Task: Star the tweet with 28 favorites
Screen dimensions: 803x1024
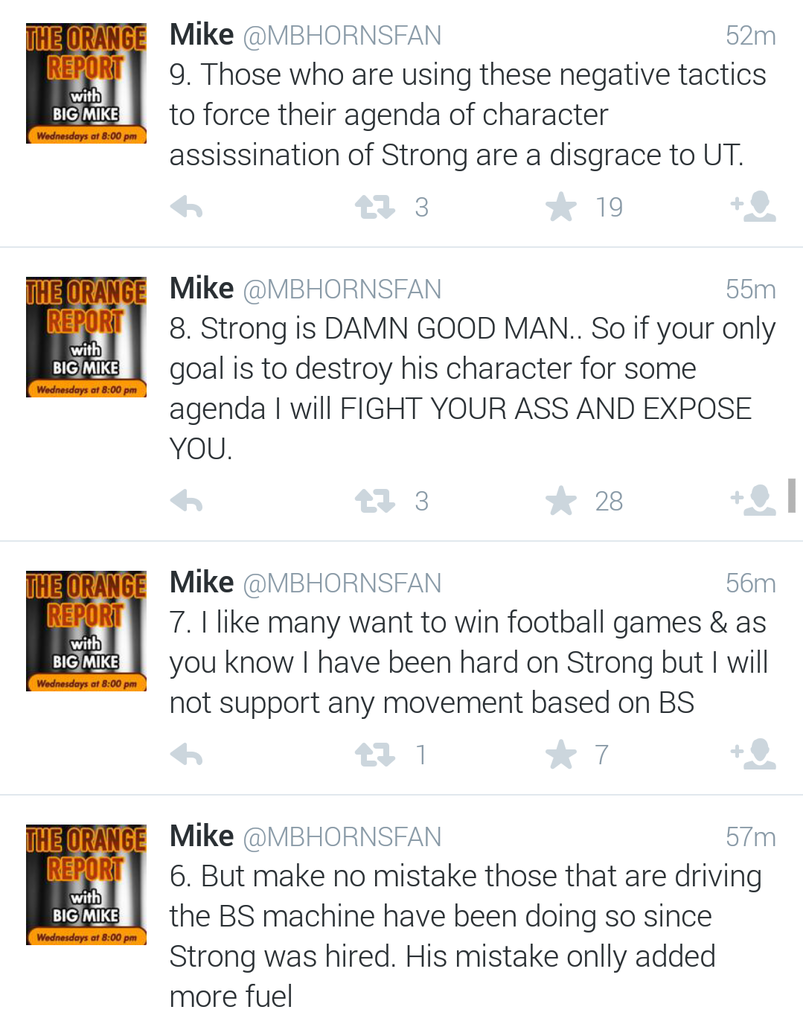Action: pos(562,500)
